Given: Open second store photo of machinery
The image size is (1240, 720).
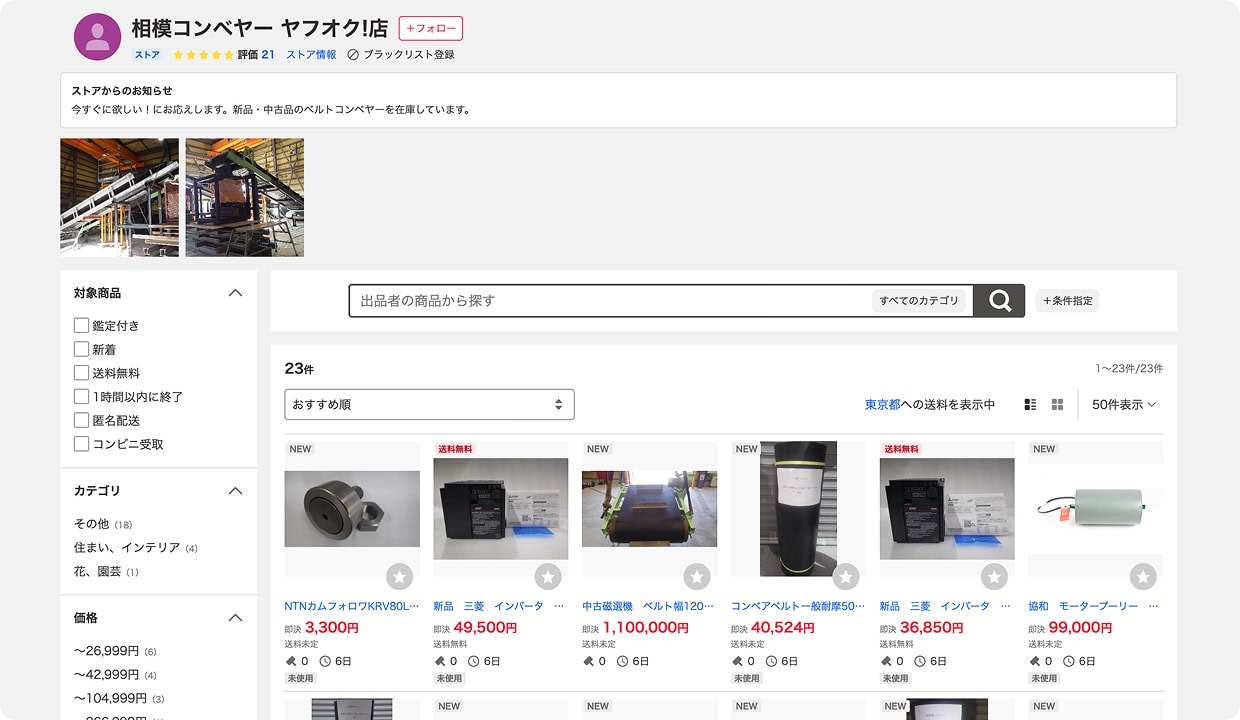Looking at the screenshot, I should 245,197.
